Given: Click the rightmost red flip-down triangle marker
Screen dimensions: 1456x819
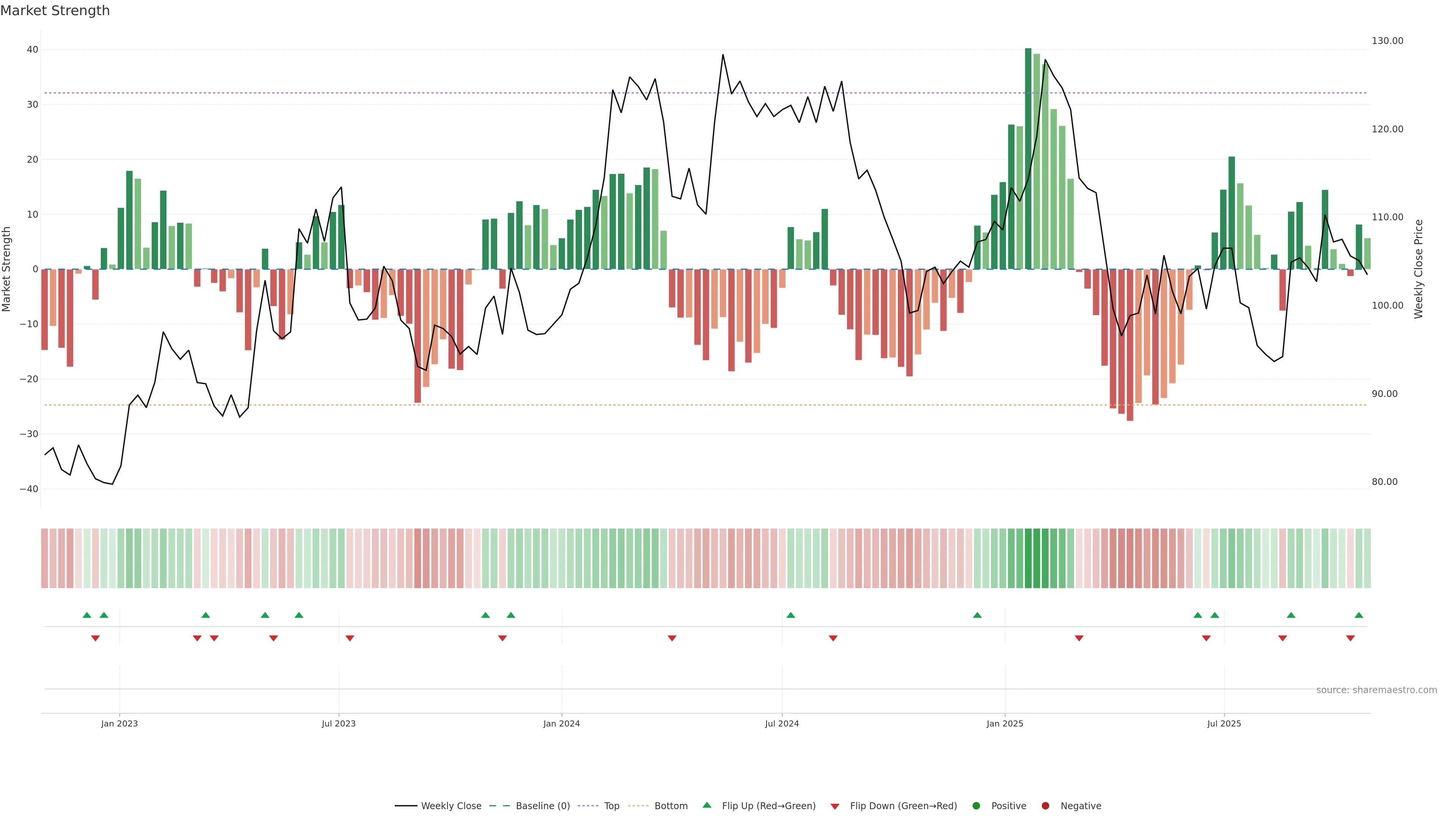Looking at the screenshot, I should point(1350,638).
